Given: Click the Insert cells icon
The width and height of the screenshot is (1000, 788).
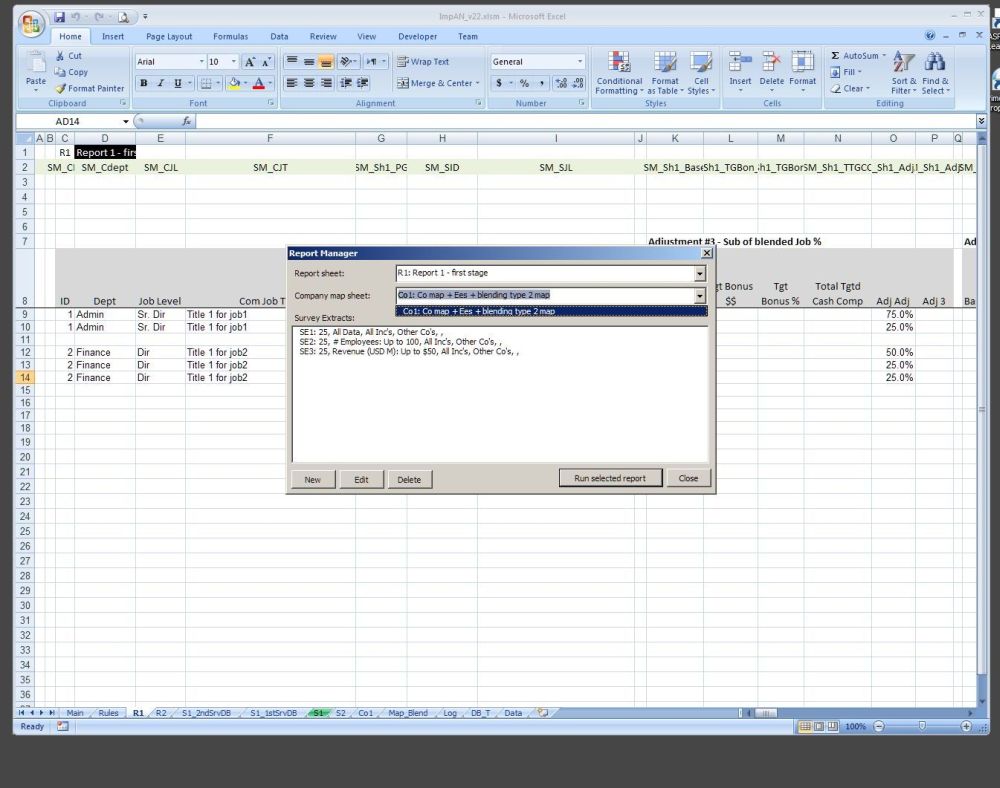Looking at the screenshot, I should tap(740, 63).
